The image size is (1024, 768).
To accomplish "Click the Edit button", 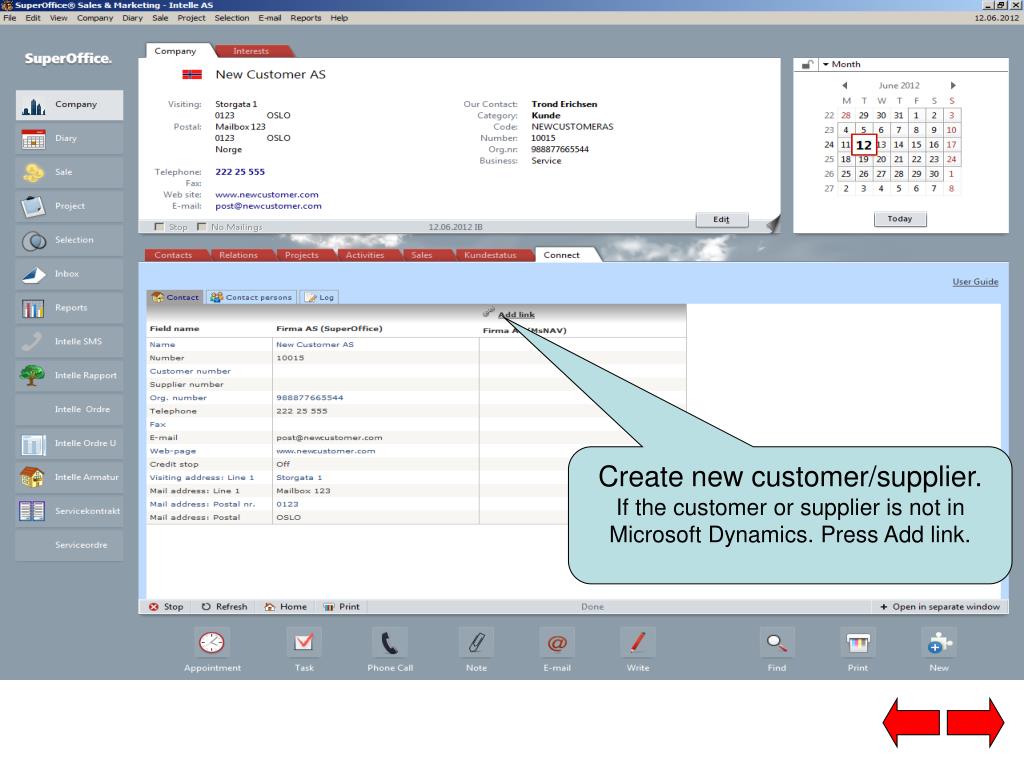I will [722, 220].
